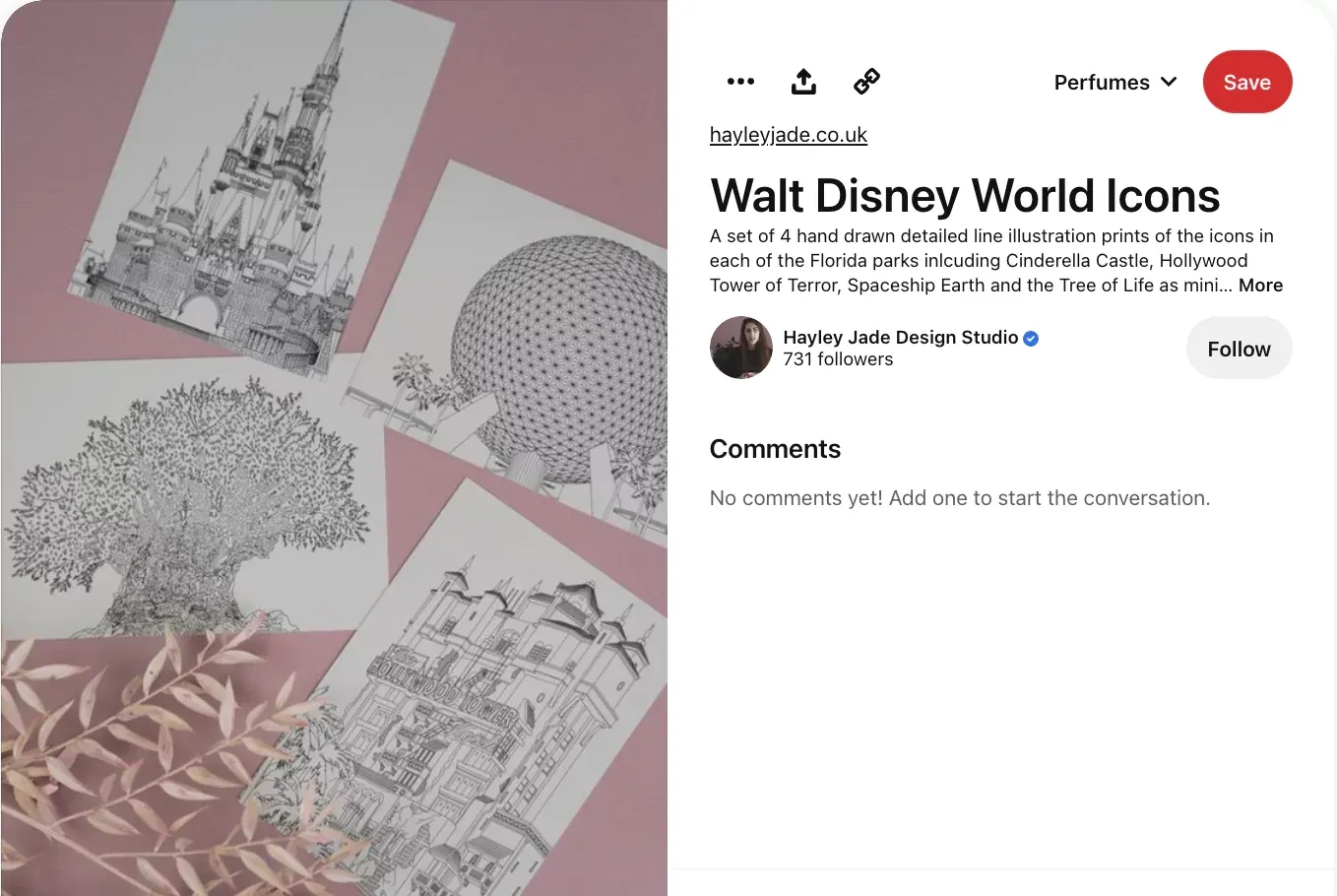The width and height of the screenshot is (1337, 896).
Task: Click the Comments heading
Action: pos(775,449)
